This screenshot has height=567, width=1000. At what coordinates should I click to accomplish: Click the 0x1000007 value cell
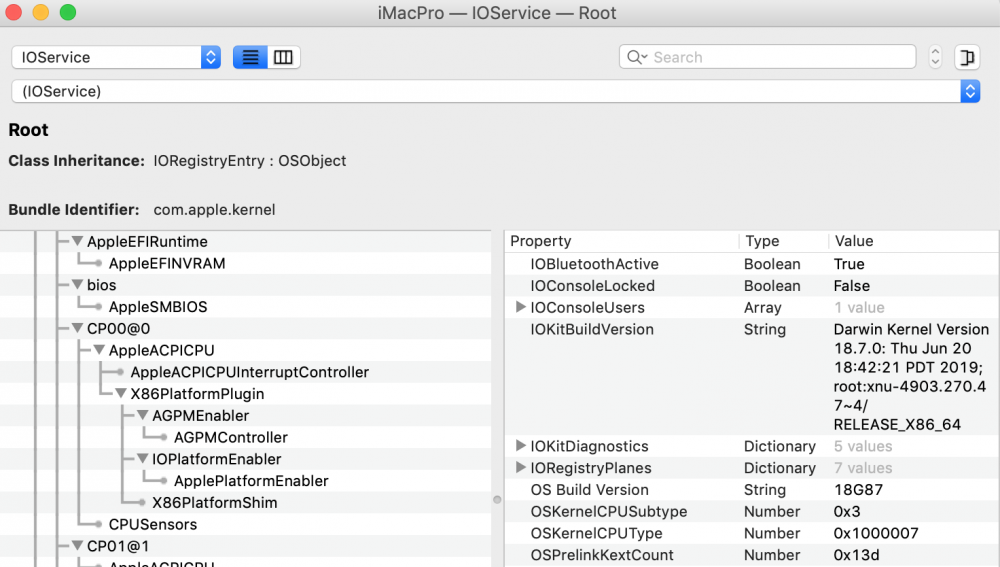coord(876,533)
